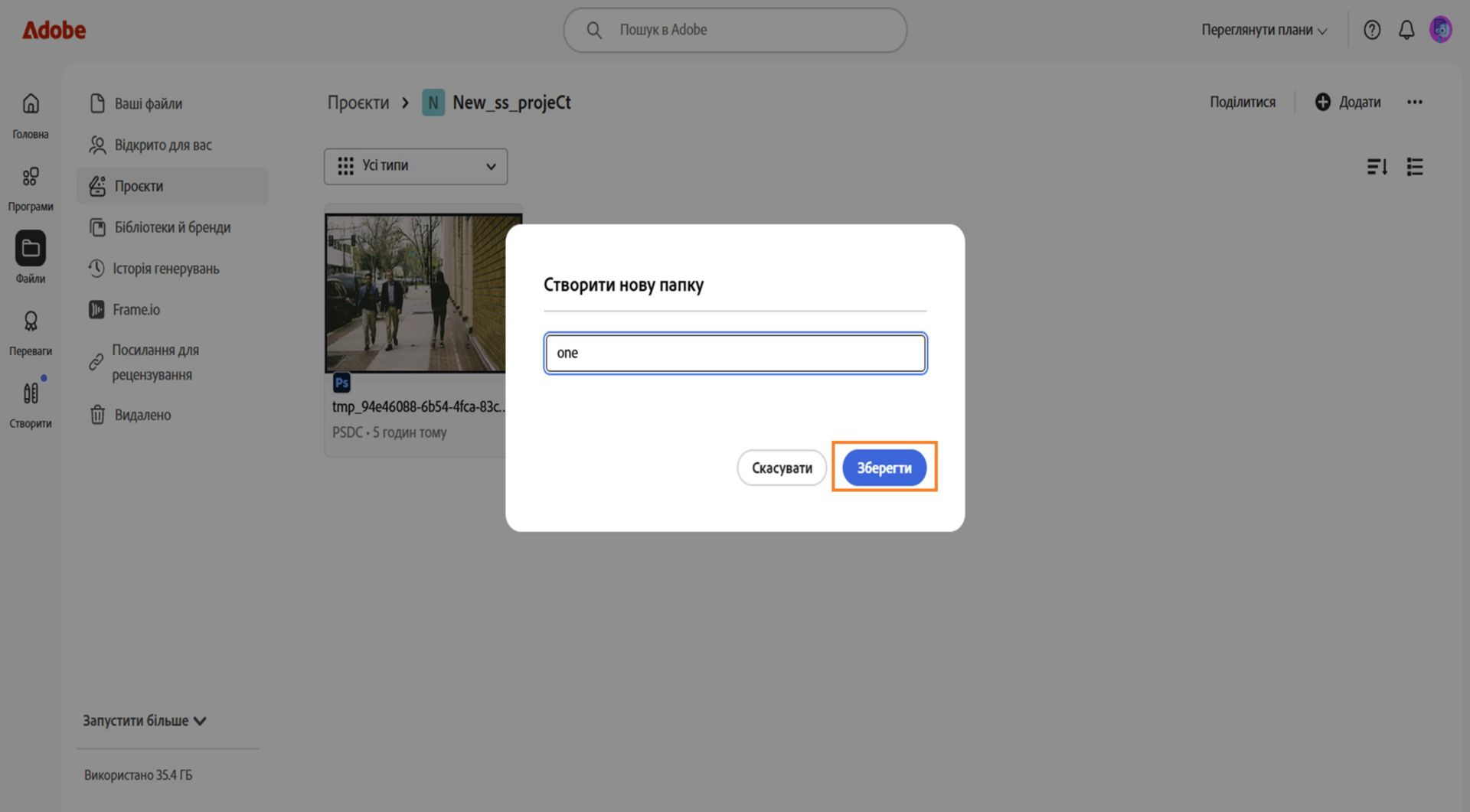The image size is (1470, 812).
Task: Open the Головна home icon
Action: (x=31, y=103)
